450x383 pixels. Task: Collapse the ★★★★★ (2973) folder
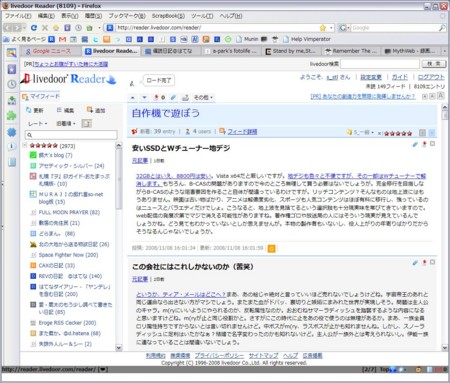click(x=25, y=145)
